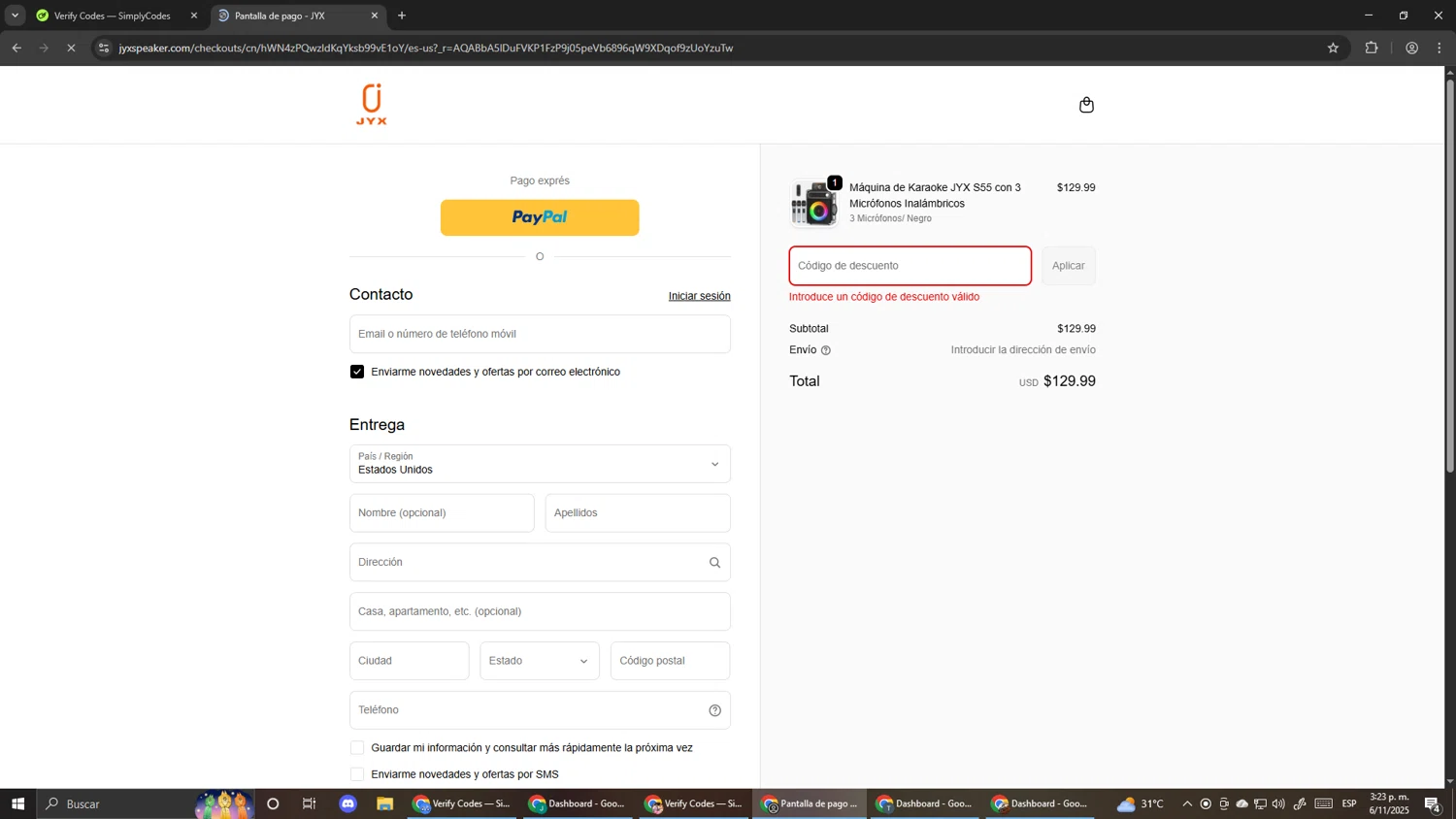Click the Casa, apartamento, etc. field
This screenshot has height=819, width=1456.
click(x=540, y=612)
